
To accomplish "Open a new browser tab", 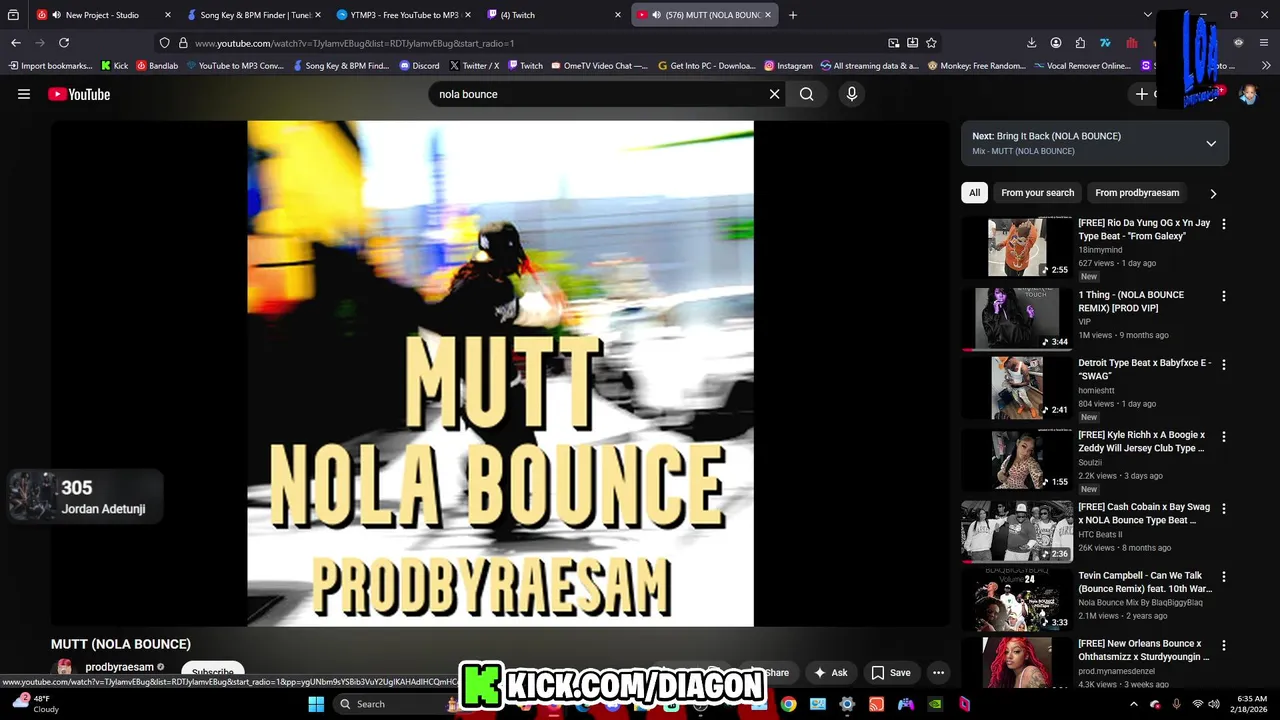I will (793, 15).
